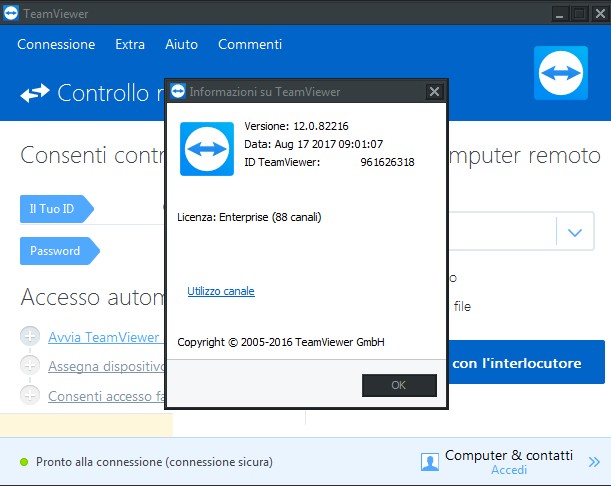Click the Il Tuo ID label
This screenshot has height=486, width=611.
57,209
